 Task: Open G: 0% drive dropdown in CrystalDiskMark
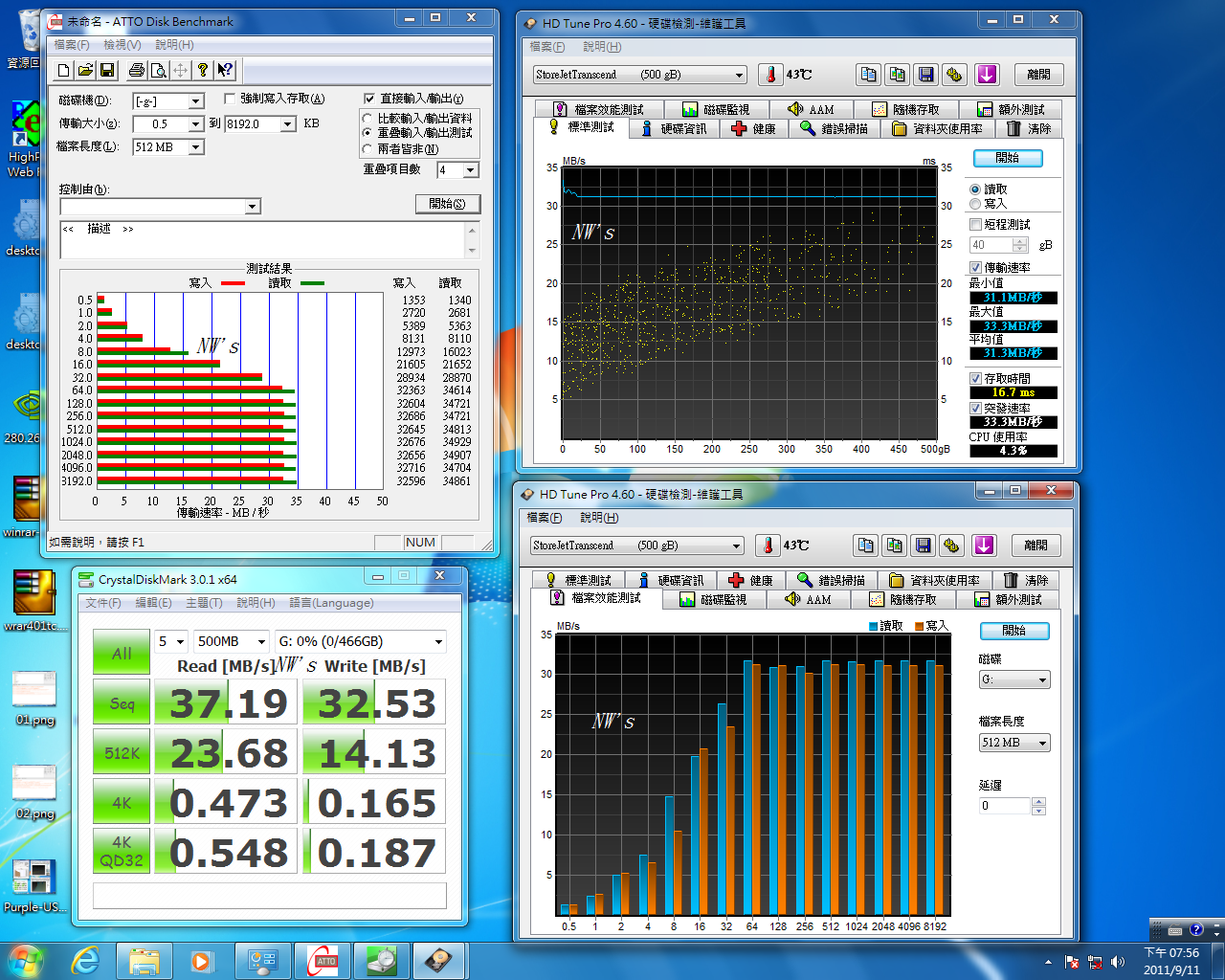360,641
